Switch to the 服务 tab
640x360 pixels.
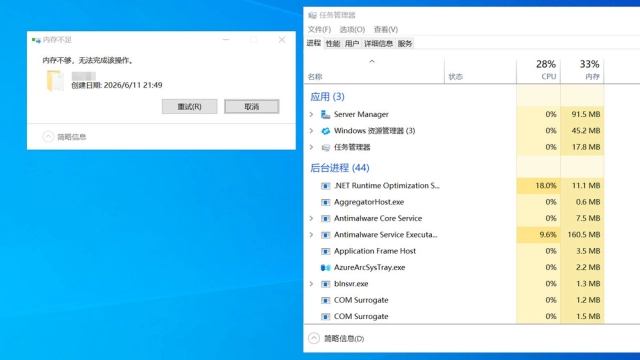[x=405, y=43]
